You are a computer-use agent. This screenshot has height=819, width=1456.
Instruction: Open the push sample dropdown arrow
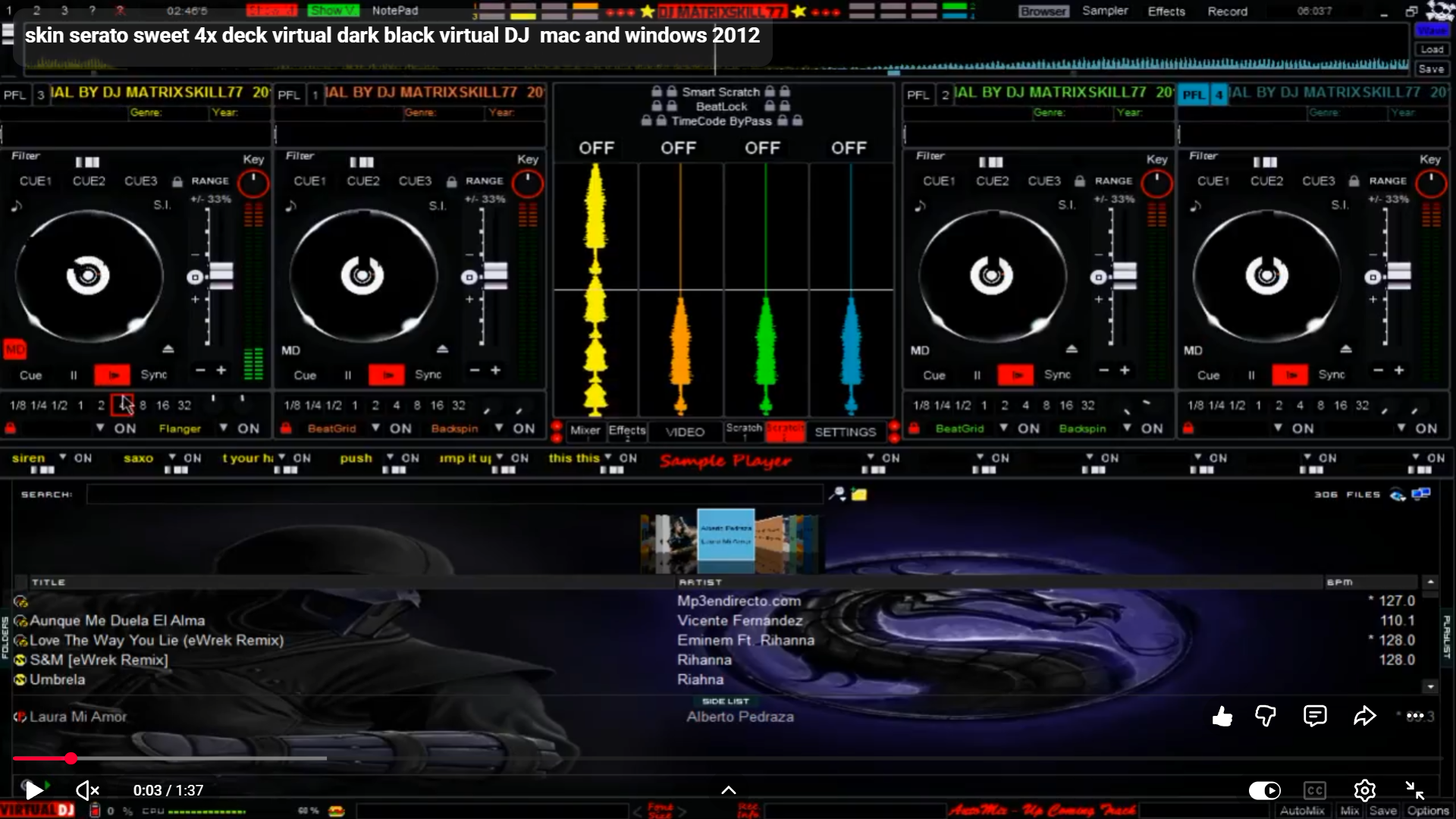click(390, 457)
